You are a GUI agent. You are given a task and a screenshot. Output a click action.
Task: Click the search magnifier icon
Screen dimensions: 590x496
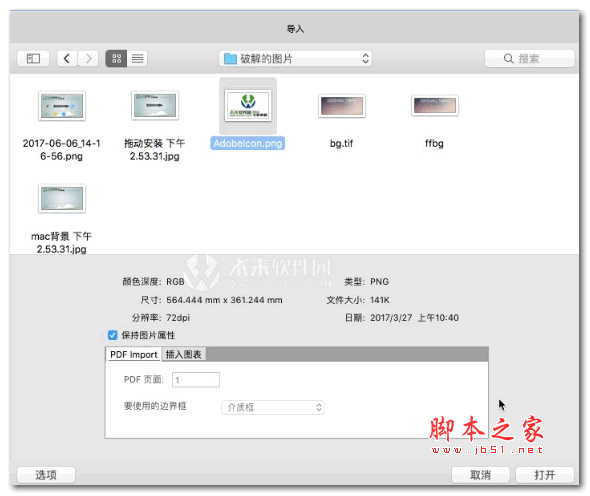(509, 59)
